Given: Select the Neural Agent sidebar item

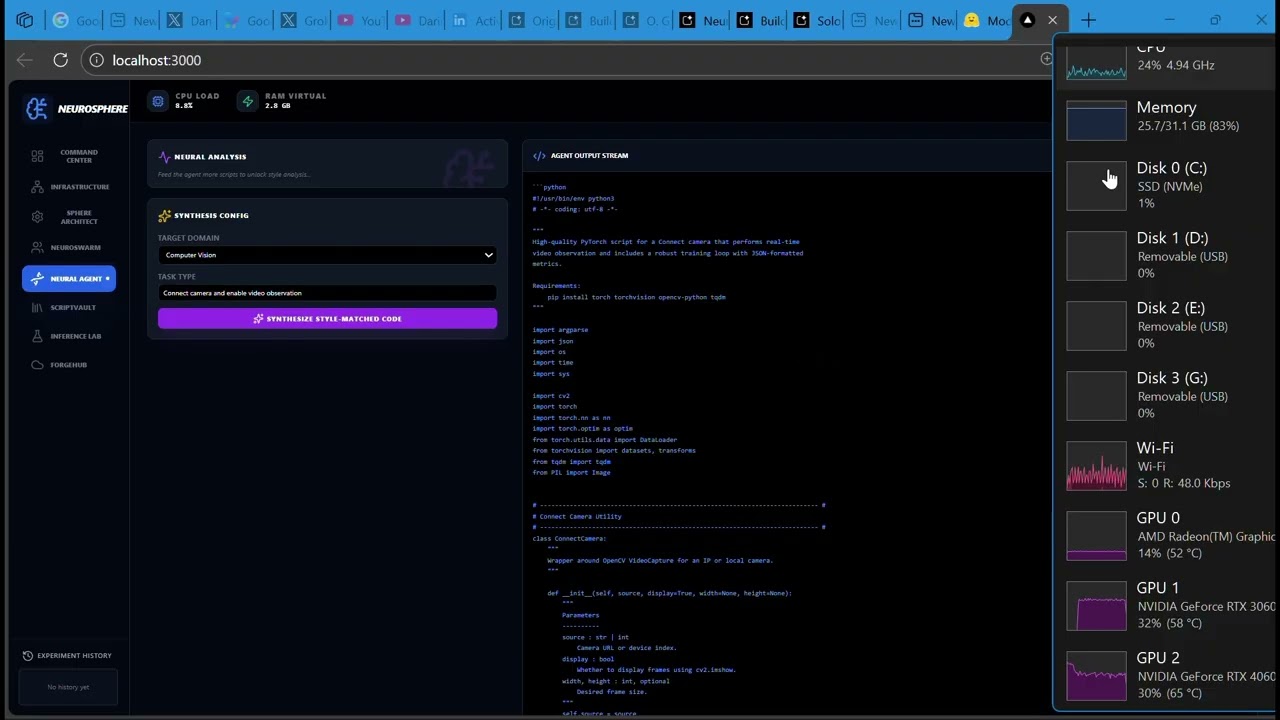Looking at the screenshot, I should pyautogui.click(x=68, y=278).
